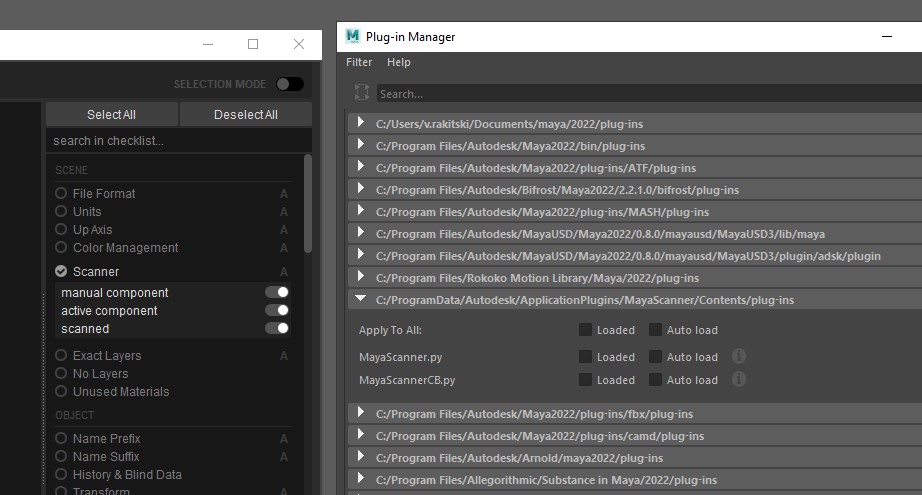The image size is (922, 495).
Task: Expand the ATF/plug-ins section
Action: coord(360,166)
